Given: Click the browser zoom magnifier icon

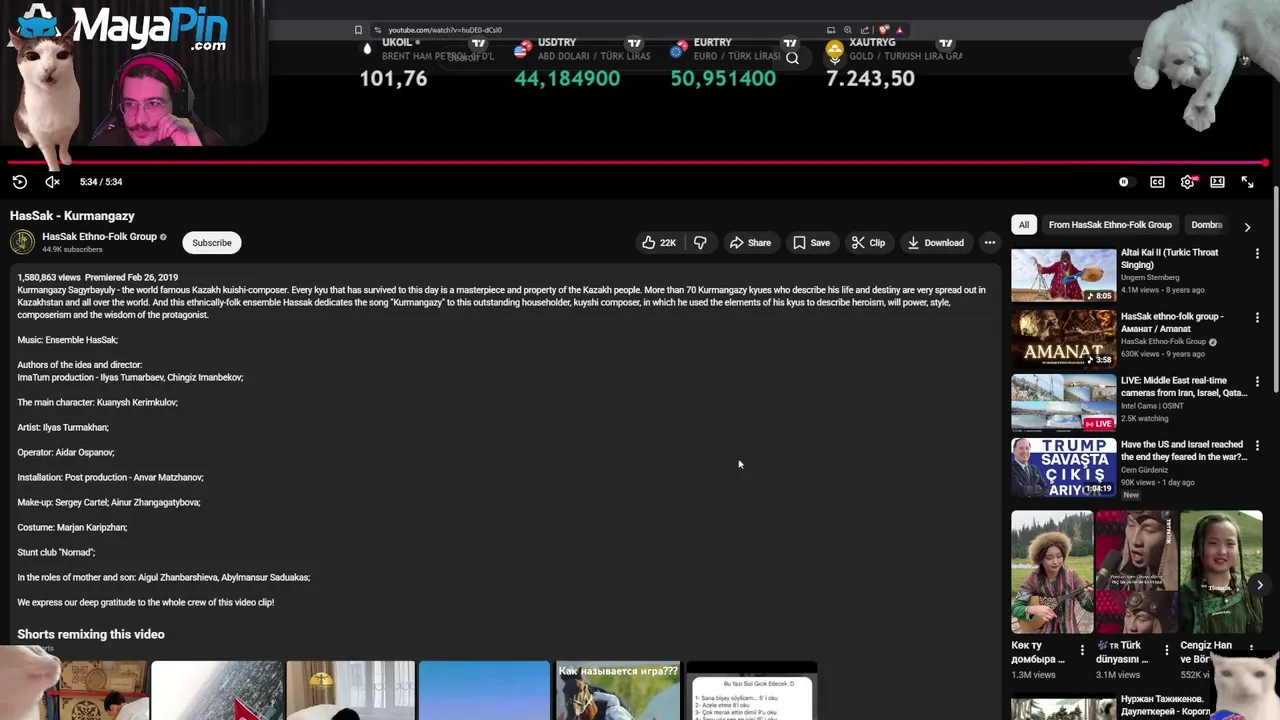Looking at the screenshot, I should (848, 30).
